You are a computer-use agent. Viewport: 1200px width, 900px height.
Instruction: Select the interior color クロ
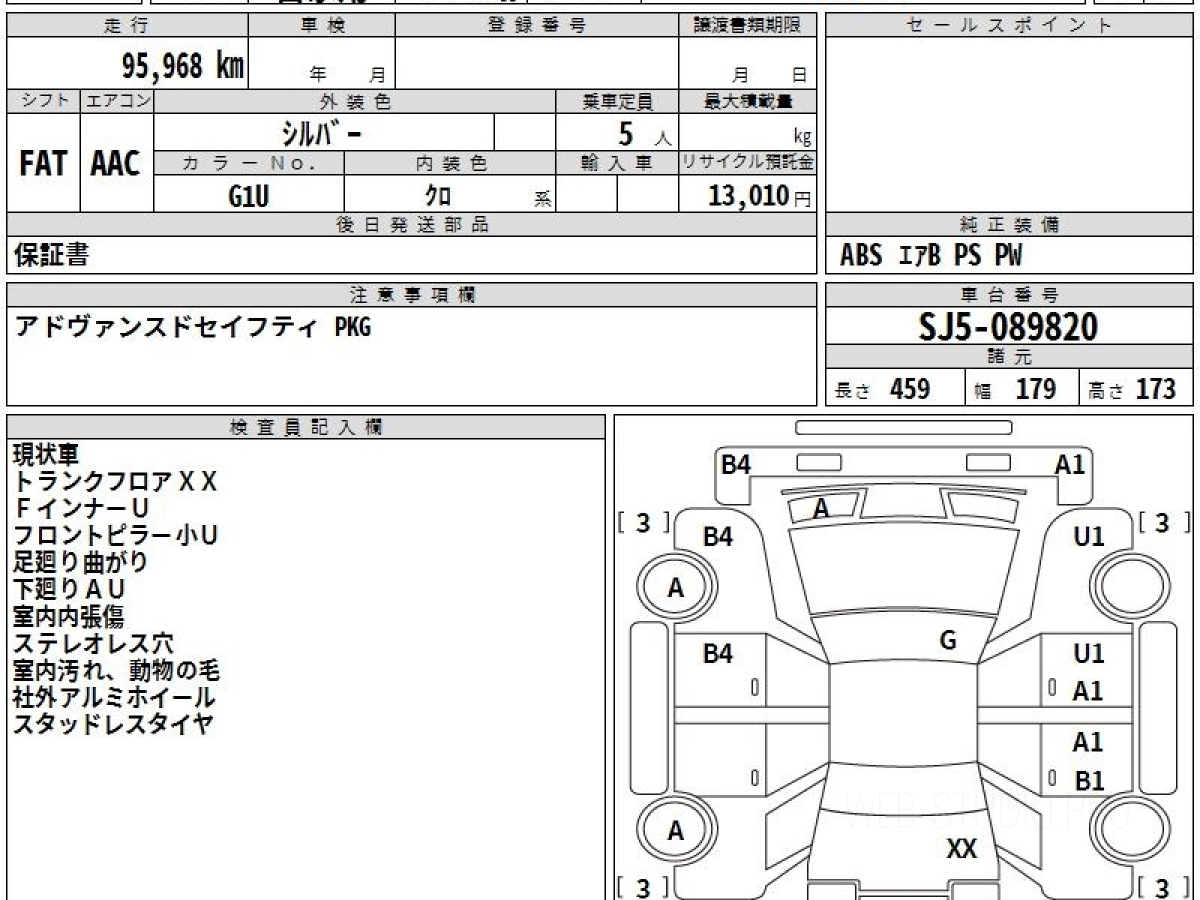(x=438, y=196)
